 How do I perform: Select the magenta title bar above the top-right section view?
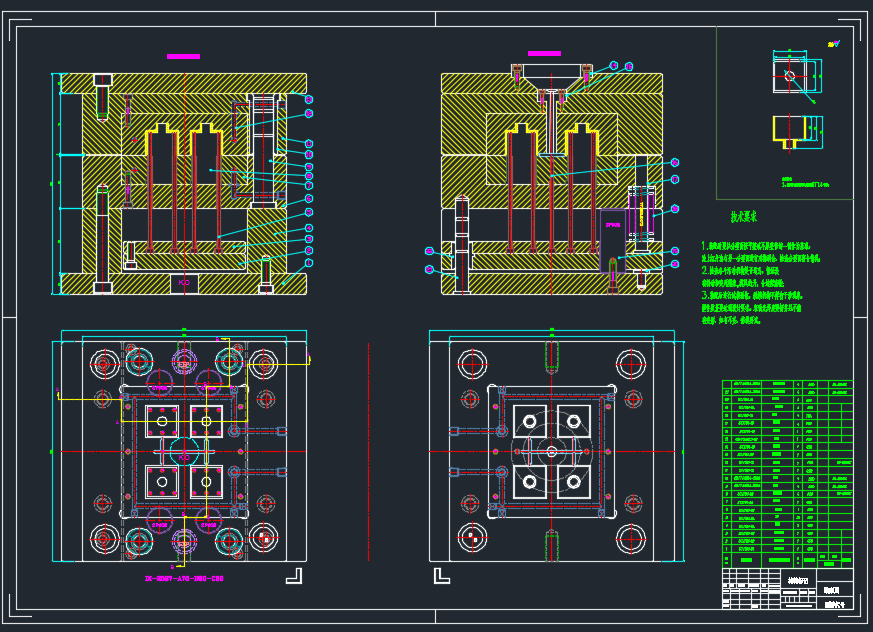[x=545, y=53]
